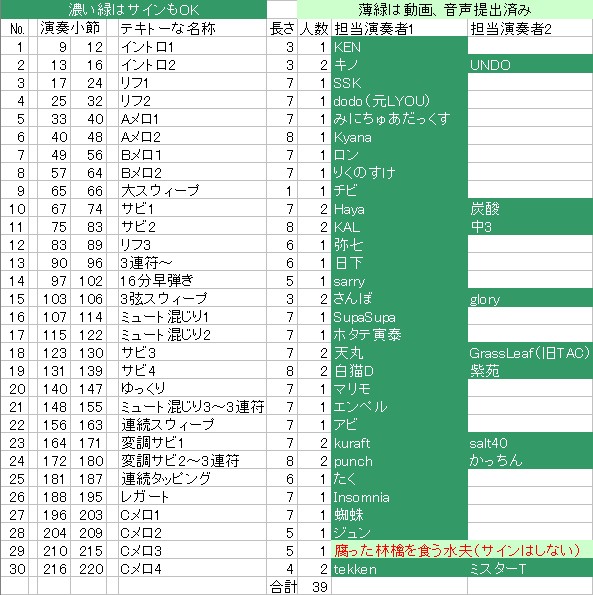Viewport: 593px width, 595px height.
Task: Select the 日下 cell
Action: pos(400,263)
